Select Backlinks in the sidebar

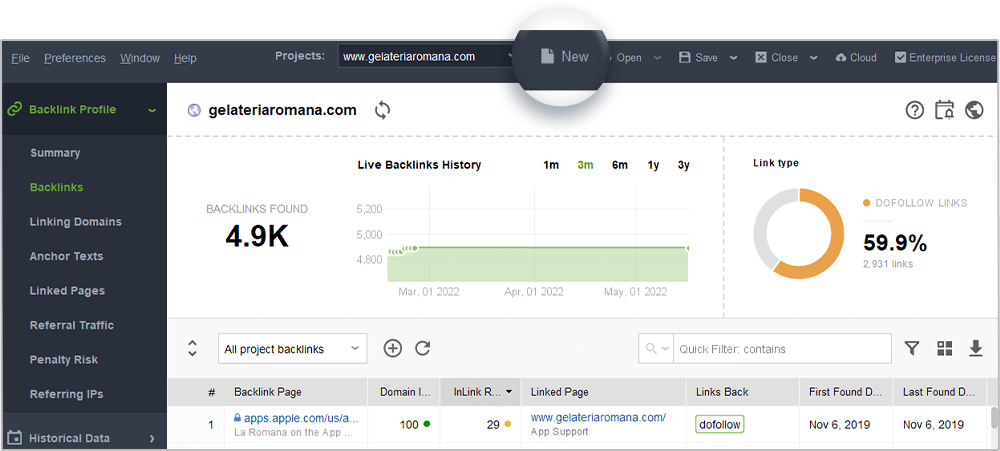[x=57, y=188]
